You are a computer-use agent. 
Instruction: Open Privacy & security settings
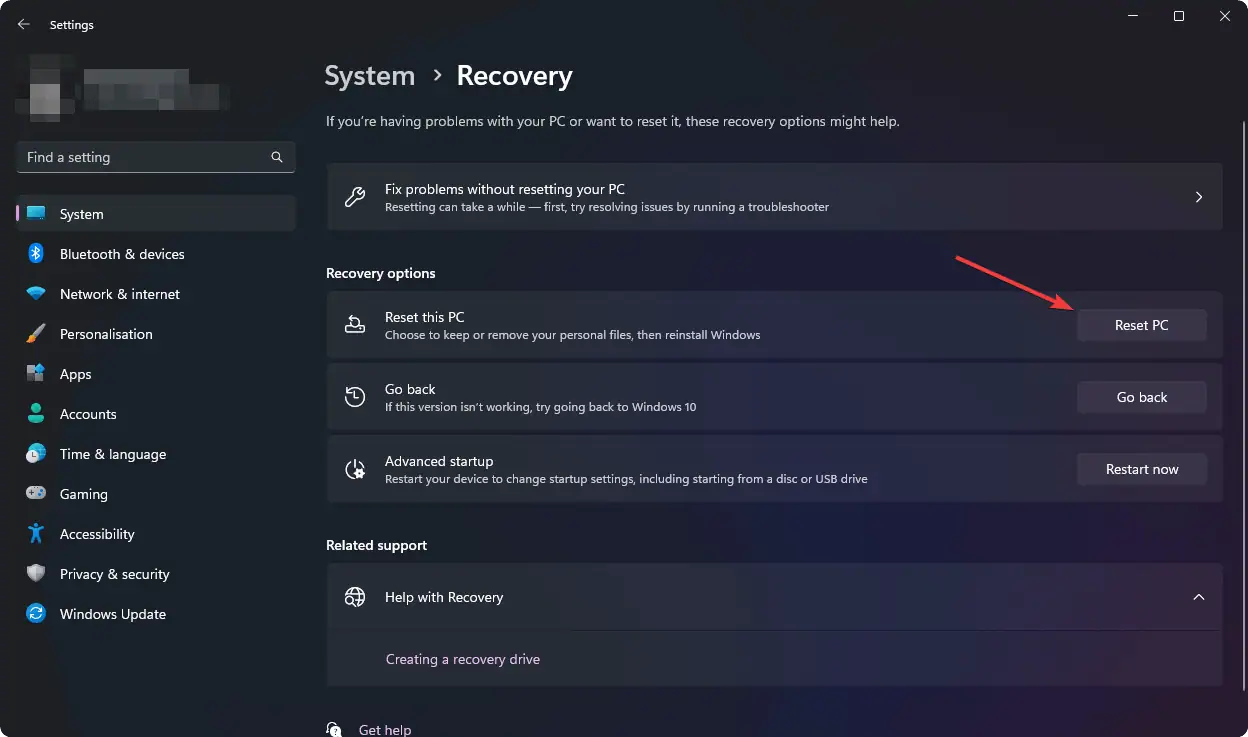156,574
